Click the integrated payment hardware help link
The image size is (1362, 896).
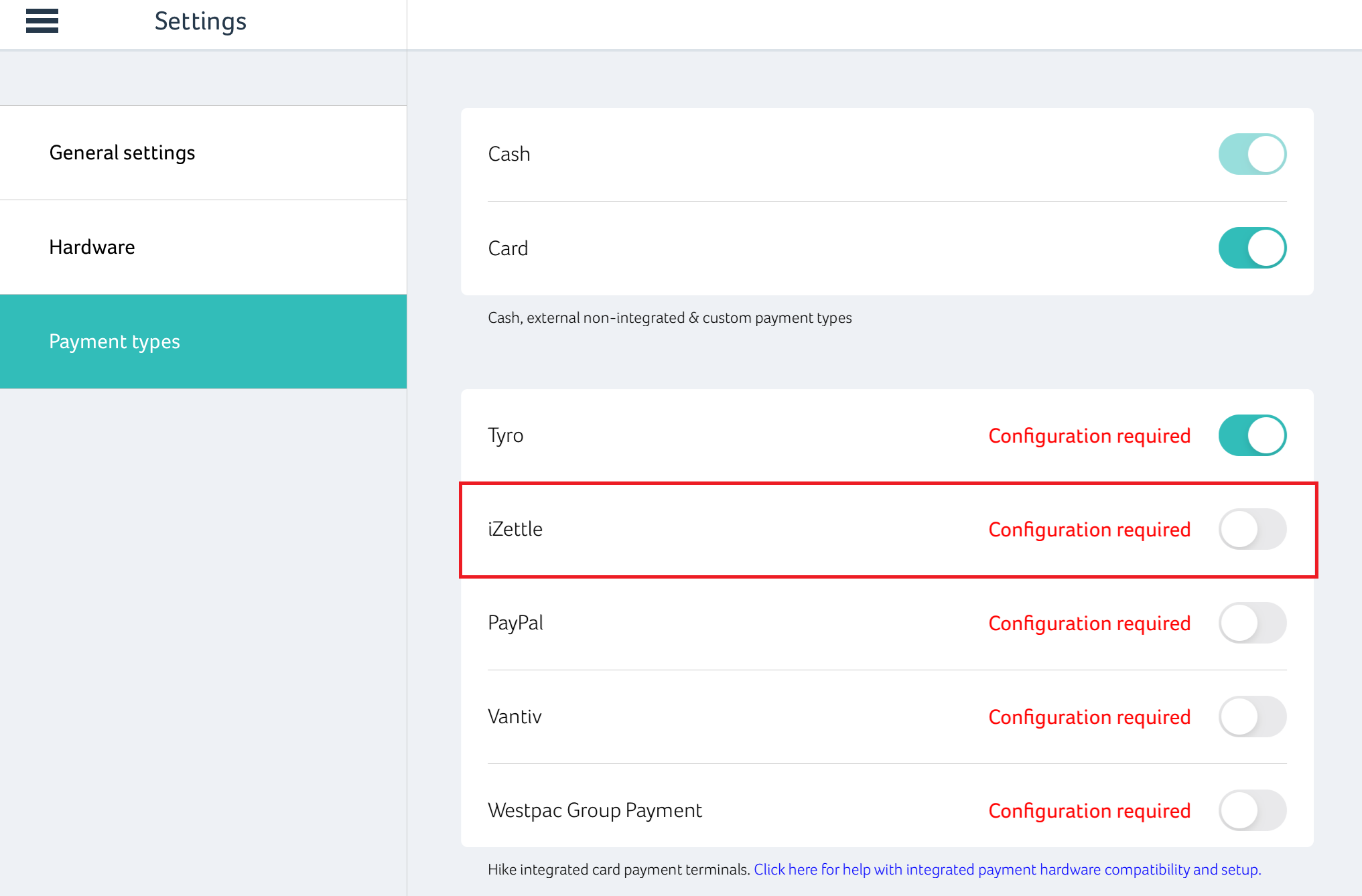tap(1007, 869)
